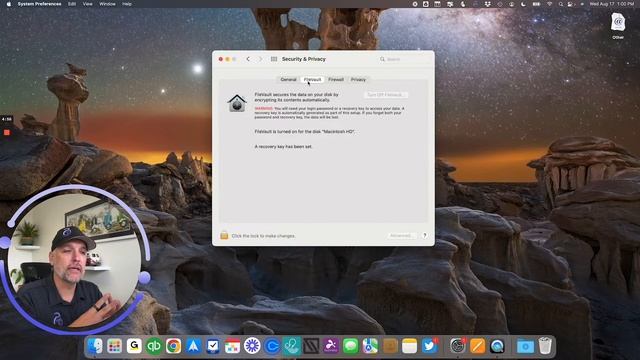Open Messages app in dock
Viewport: 640px width, 360px height.
point(351,346)
